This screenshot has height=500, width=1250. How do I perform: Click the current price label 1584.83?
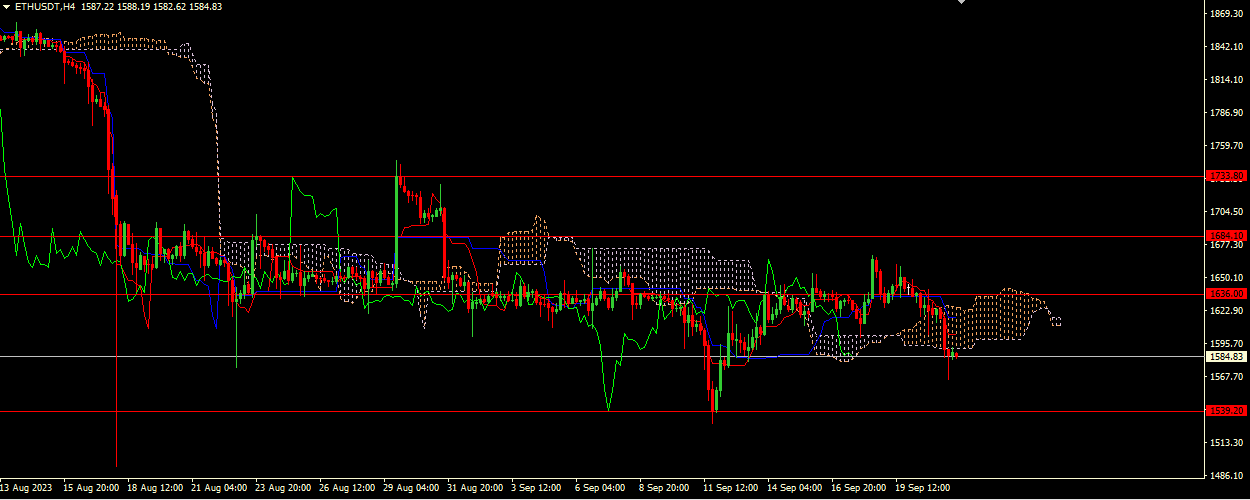(x=1226, y=356)
